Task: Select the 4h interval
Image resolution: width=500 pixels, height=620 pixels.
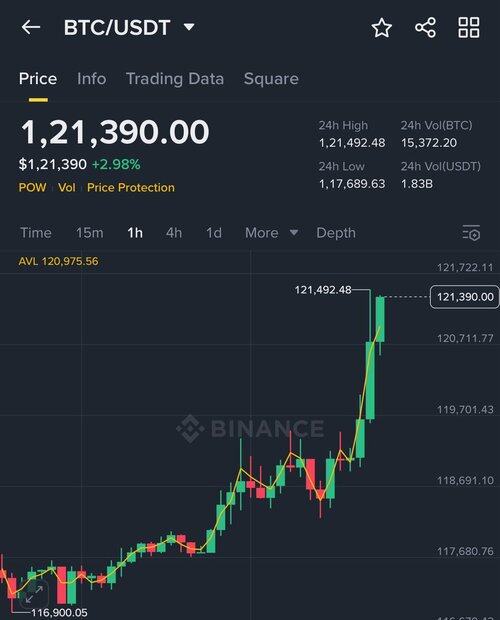Action: tap(174, 233)
